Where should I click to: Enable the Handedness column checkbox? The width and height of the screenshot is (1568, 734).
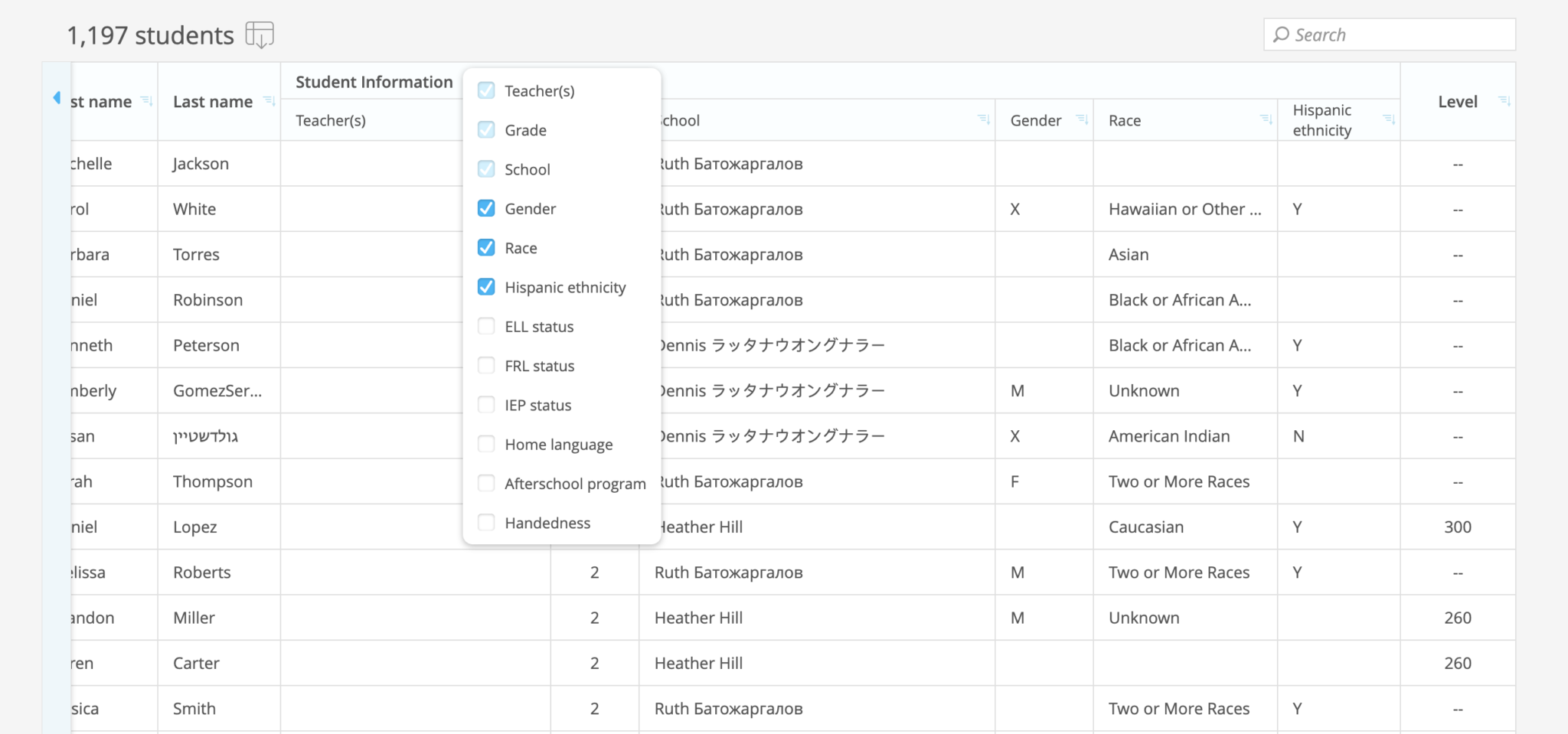(486, 523)
